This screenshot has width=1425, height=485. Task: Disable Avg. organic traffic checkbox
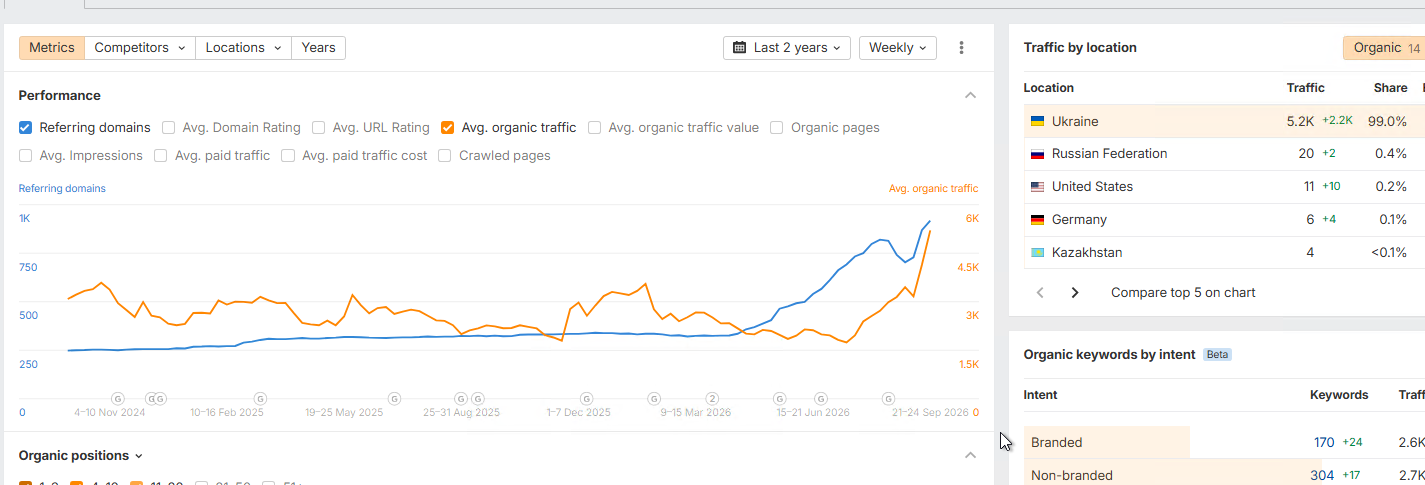(x=448, y=128)
